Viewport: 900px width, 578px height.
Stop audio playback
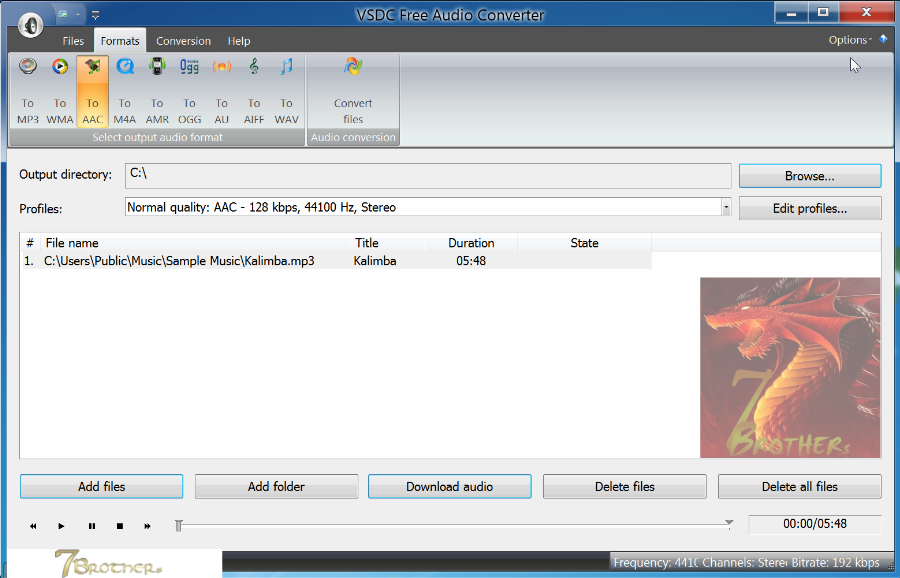119,526
